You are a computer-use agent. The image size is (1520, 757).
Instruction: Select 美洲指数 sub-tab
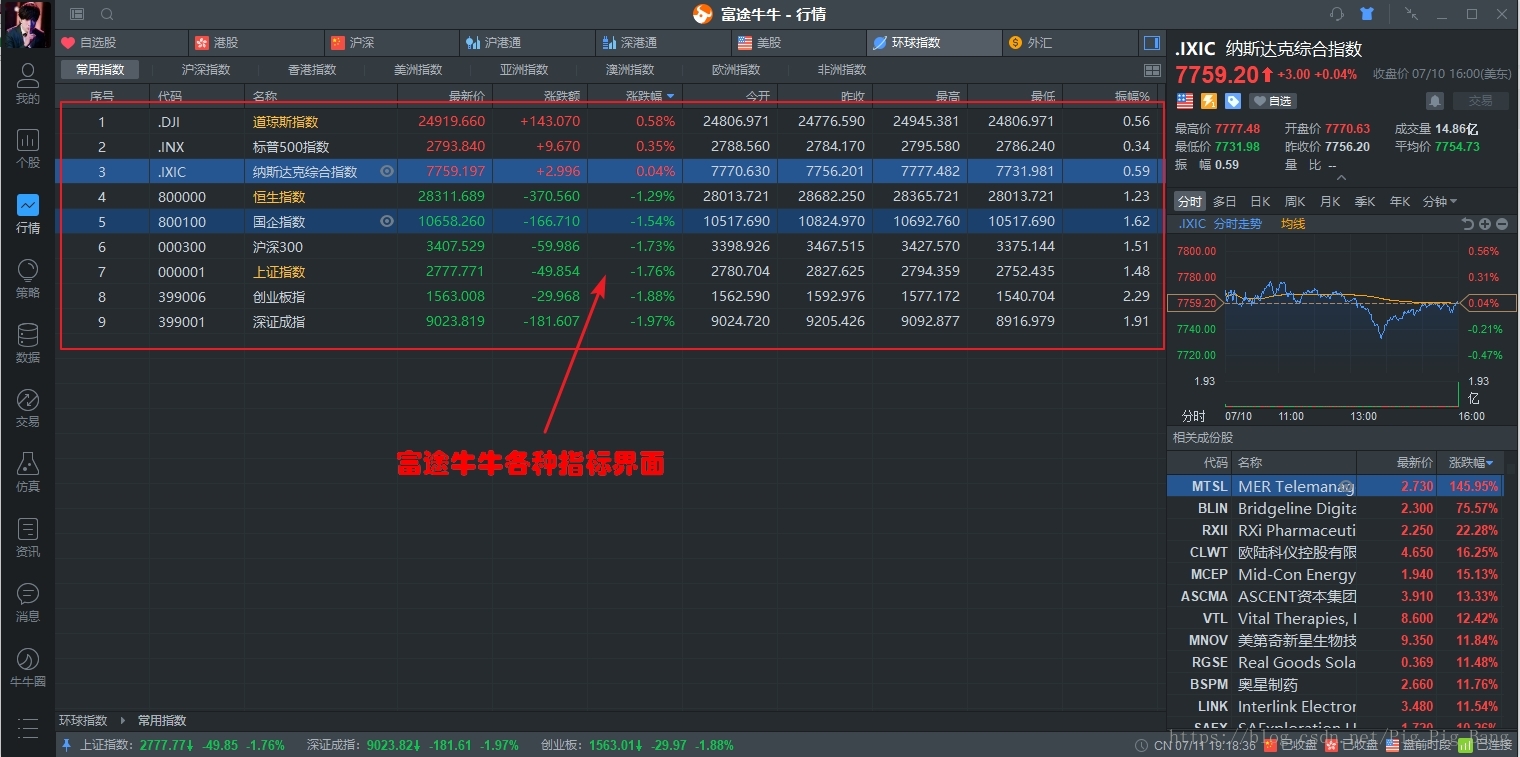pyautogui.click(x=418, y=70)
